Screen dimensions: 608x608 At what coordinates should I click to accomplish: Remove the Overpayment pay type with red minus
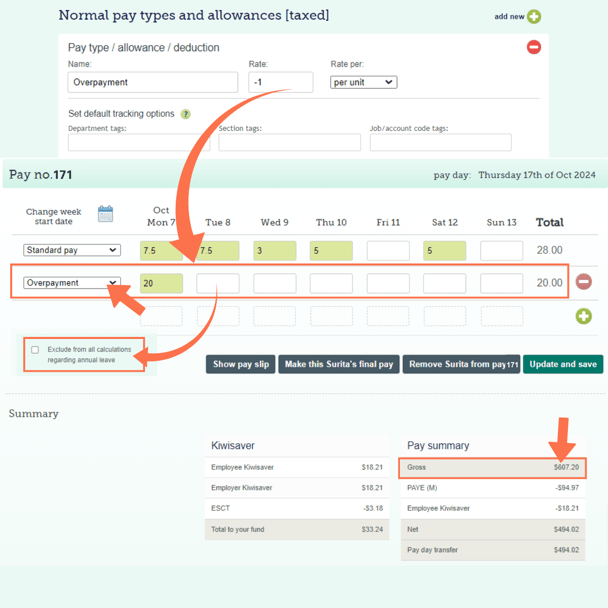(534, 47)
